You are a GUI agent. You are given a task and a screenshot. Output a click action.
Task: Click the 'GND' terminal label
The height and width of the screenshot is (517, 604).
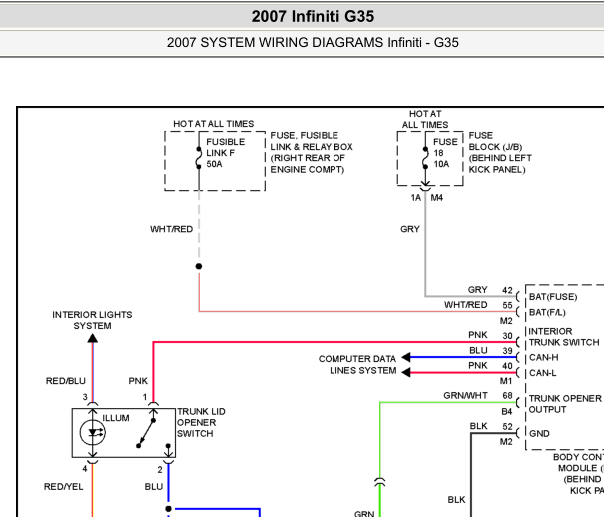tap(539, 434)
